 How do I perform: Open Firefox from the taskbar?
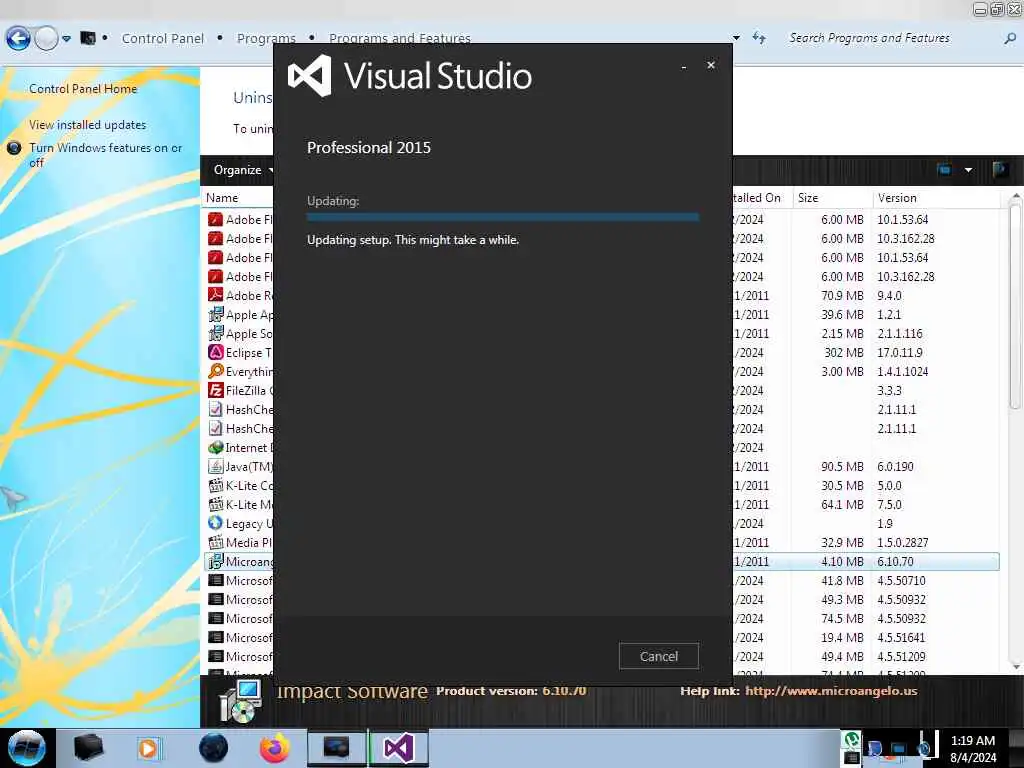(274, 748)
